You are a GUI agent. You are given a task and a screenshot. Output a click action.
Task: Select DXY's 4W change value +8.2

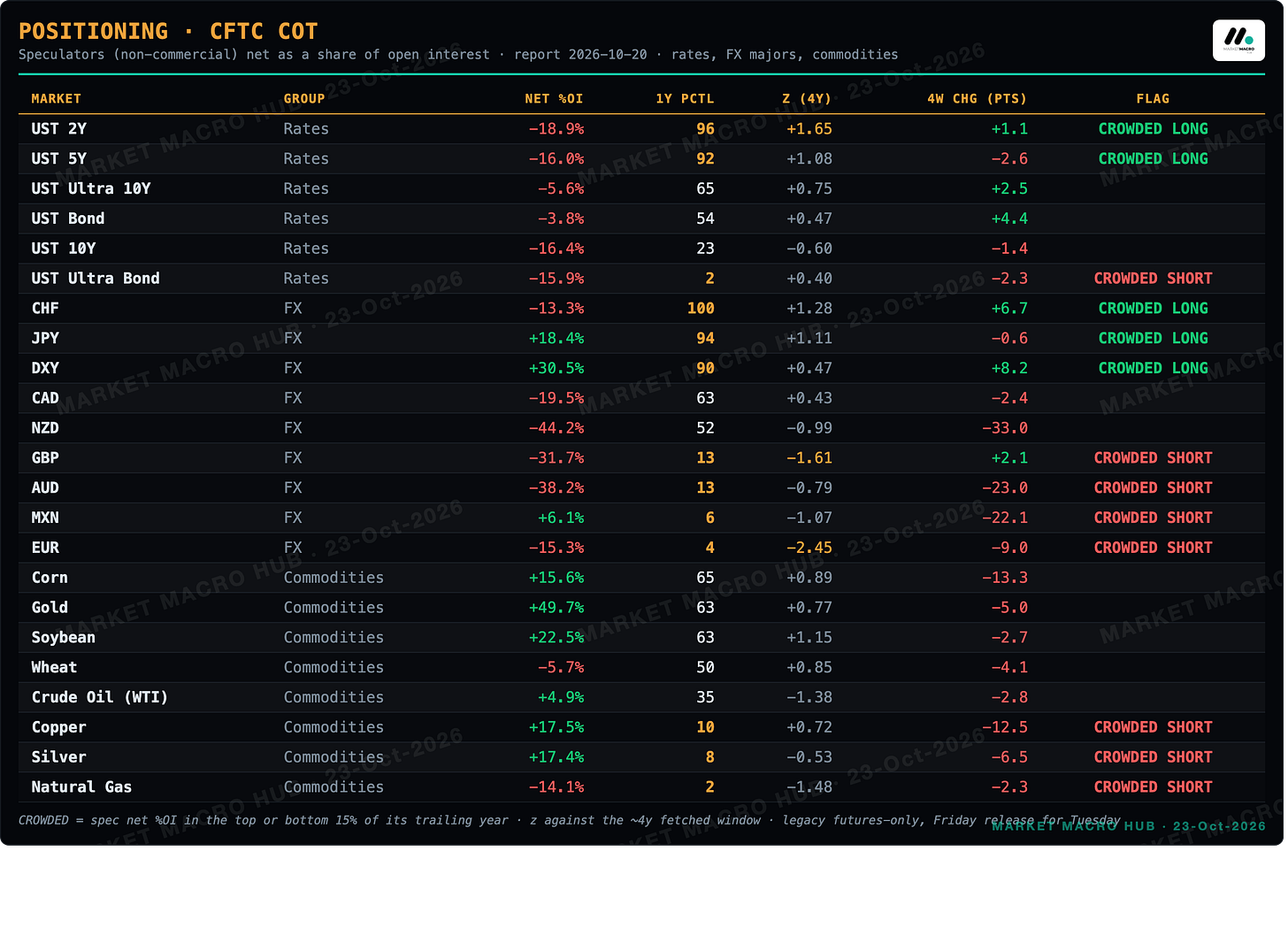(1009, 369)
